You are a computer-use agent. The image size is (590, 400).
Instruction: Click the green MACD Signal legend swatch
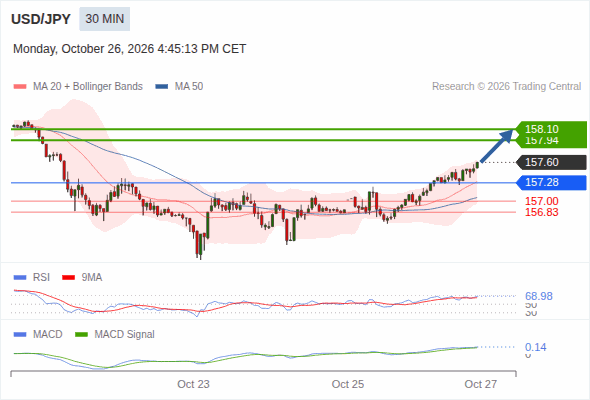(82, 335)
